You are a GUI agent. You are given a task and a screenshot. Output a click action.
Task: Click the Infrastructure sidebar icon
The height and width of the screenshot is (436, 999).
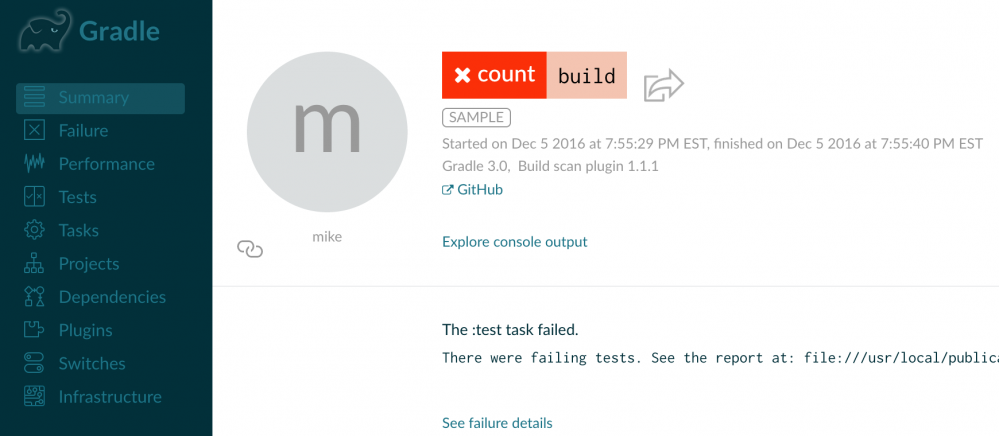(35, 396)
